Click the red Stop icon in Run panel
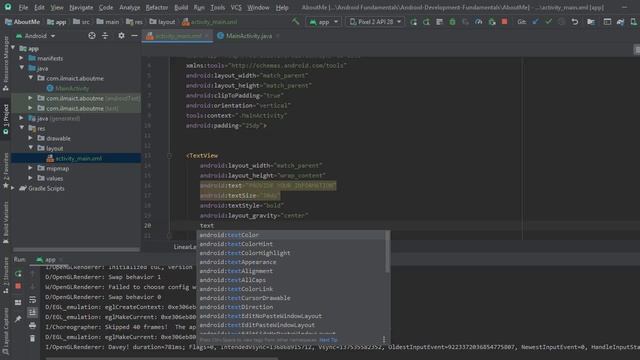Screen dimensions: 640x360 point(18,286)
